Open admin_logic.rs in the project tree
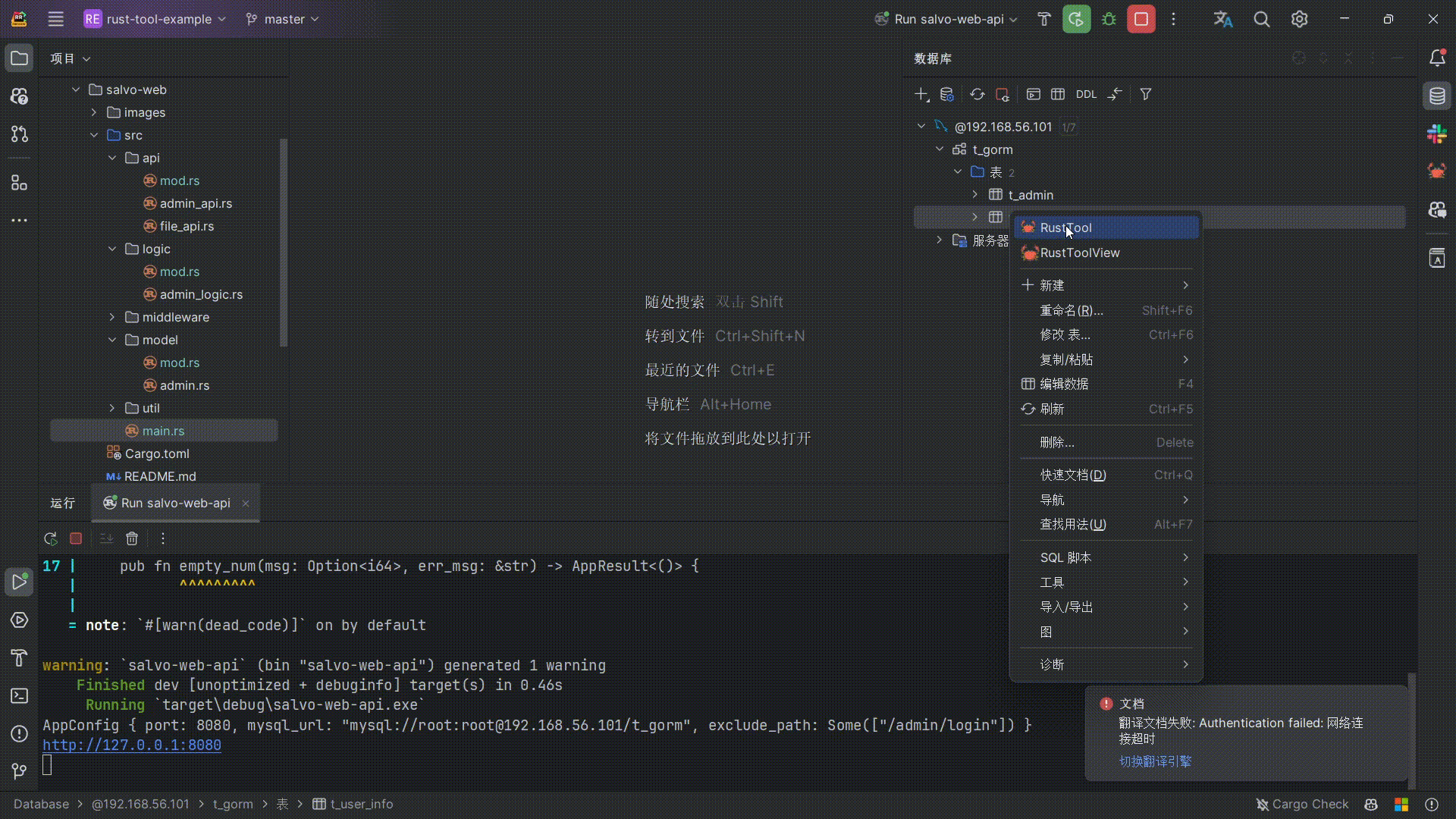 (x=201, y=294)
